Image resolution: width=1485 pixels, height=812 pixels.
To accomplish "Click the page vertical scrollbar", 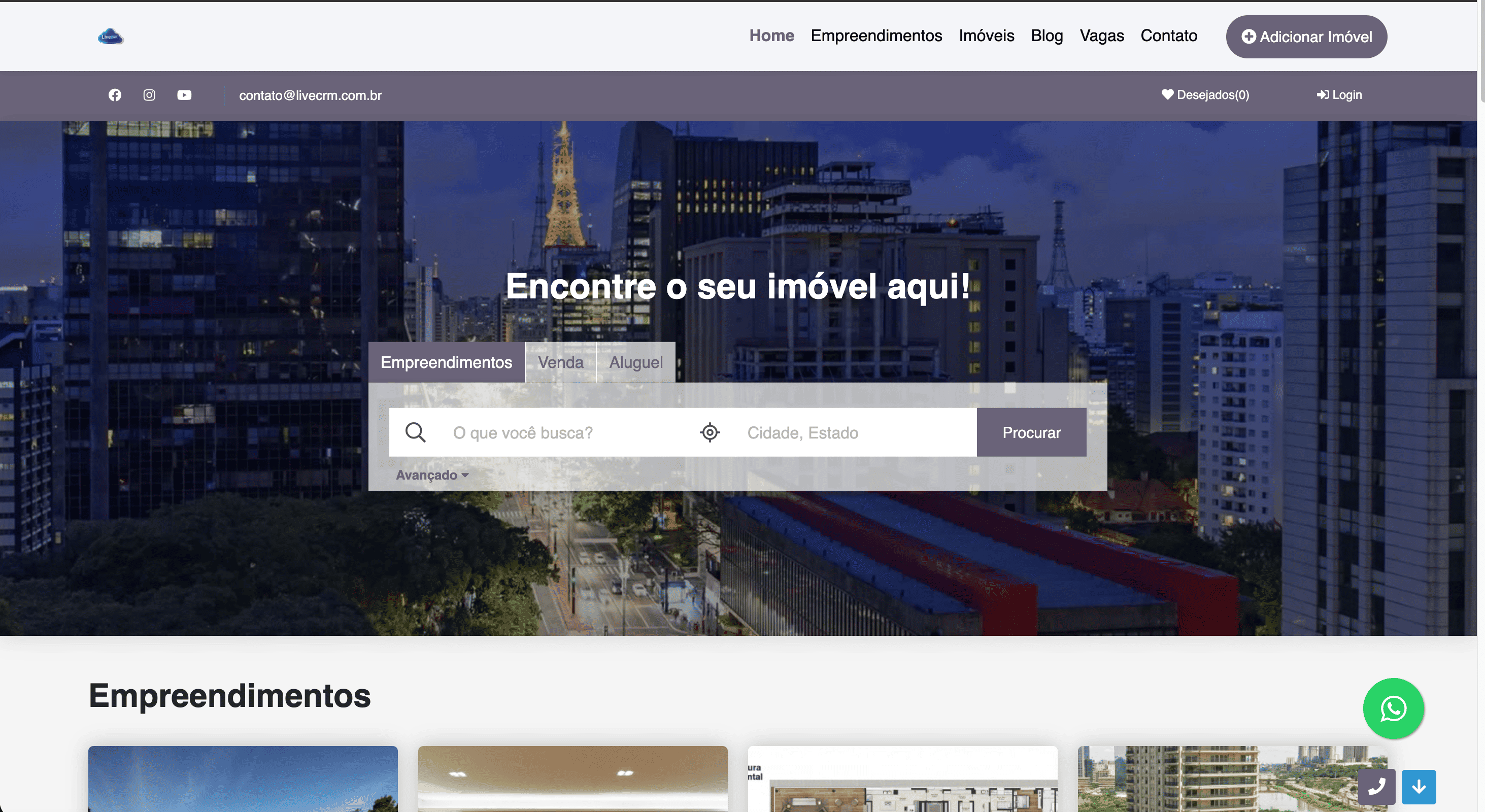I will coord(1481,52).
